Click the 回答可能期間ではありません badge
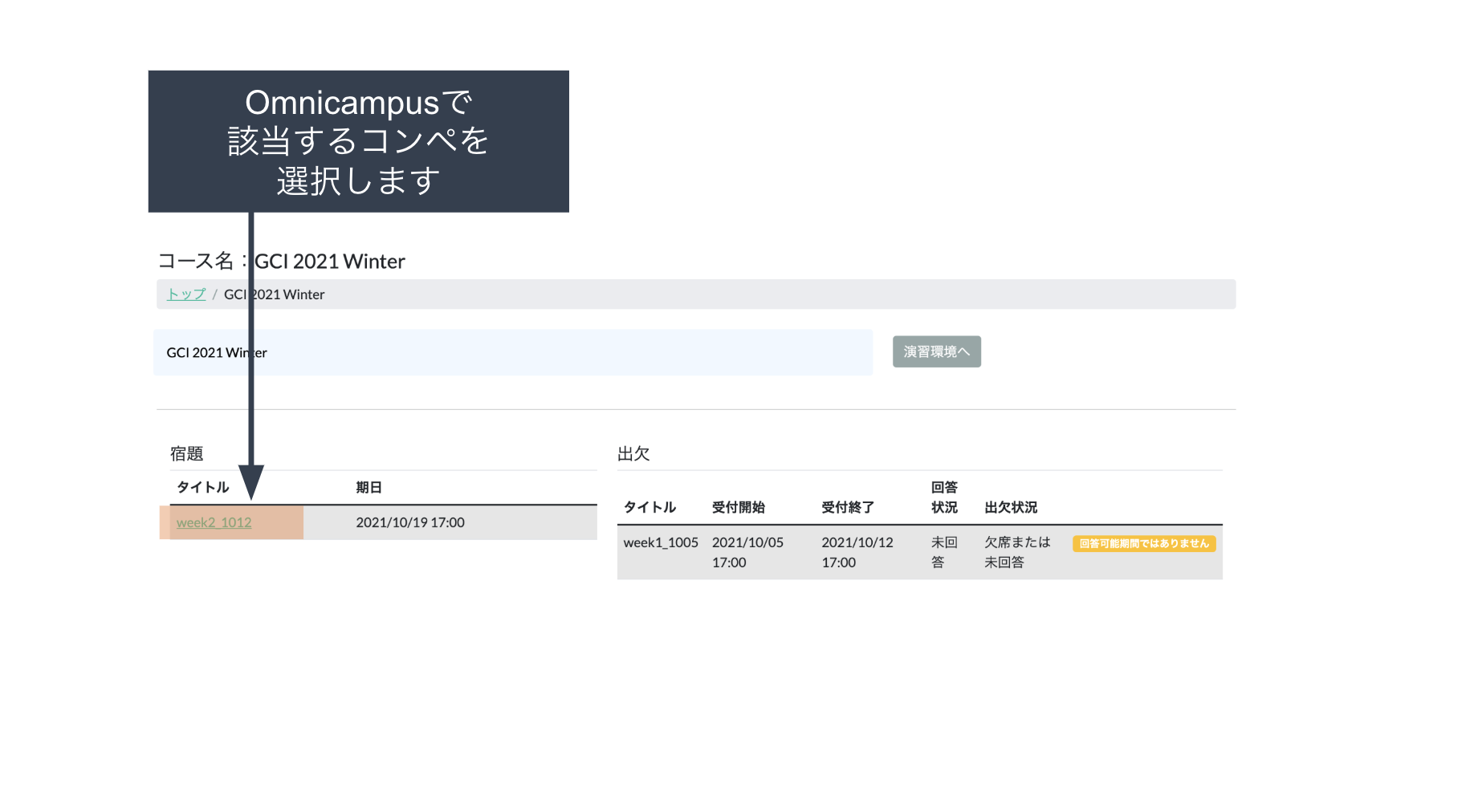Image resolution: width=1474 pixels, height=812 pixels. point(1144,543)
